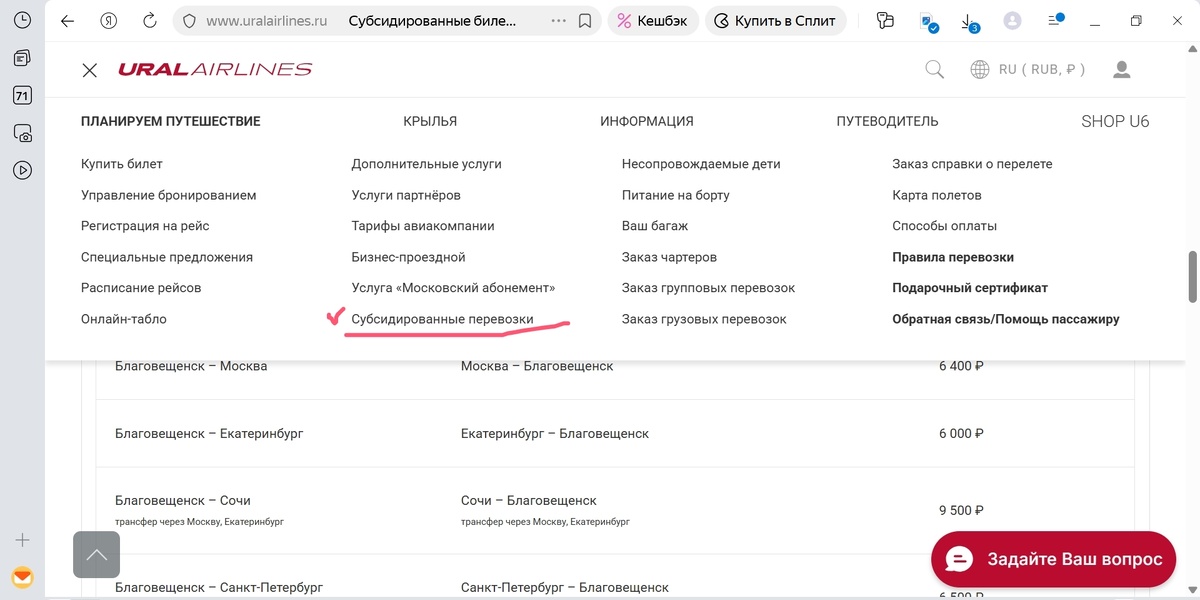The height and width of the screenshot is (600, 1200).
Task: Open chat via Задайте Ваш вопрос button
Action: point(1053,559)
